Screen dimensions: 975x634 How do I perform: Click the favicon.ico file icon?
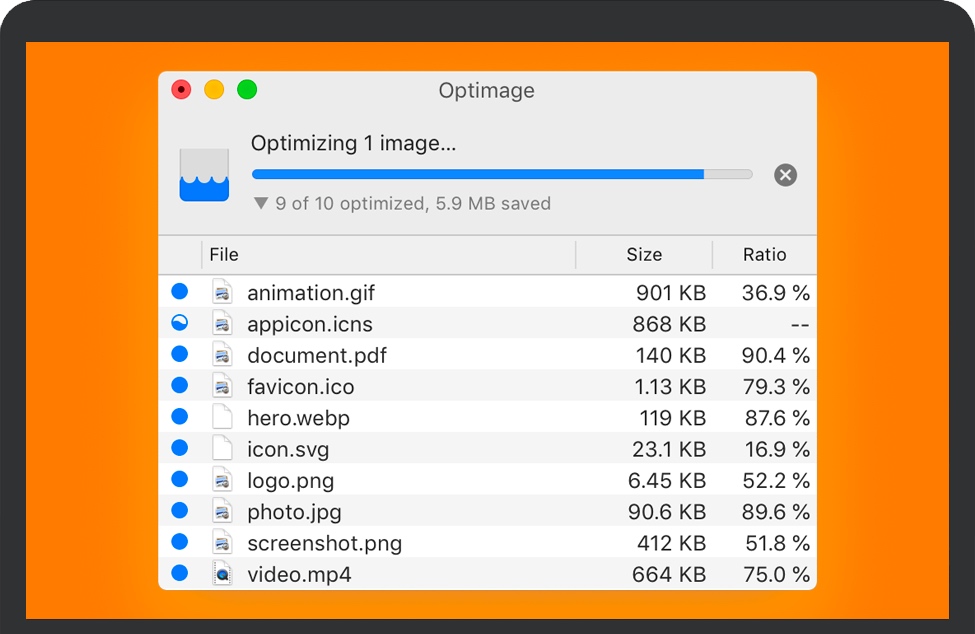222,386
